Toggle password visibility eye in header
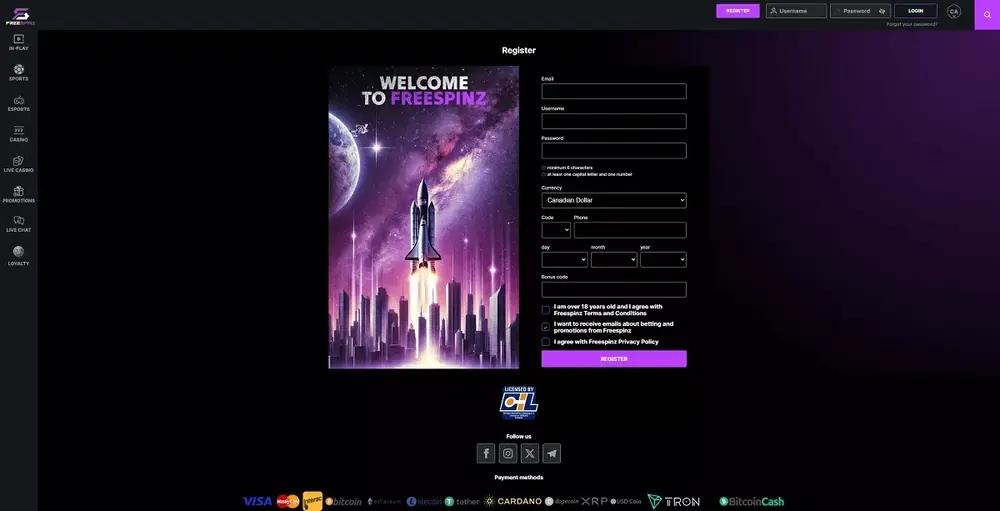Screen dimensions: 1000x511 pyautogui.click(x=883, y=11)
